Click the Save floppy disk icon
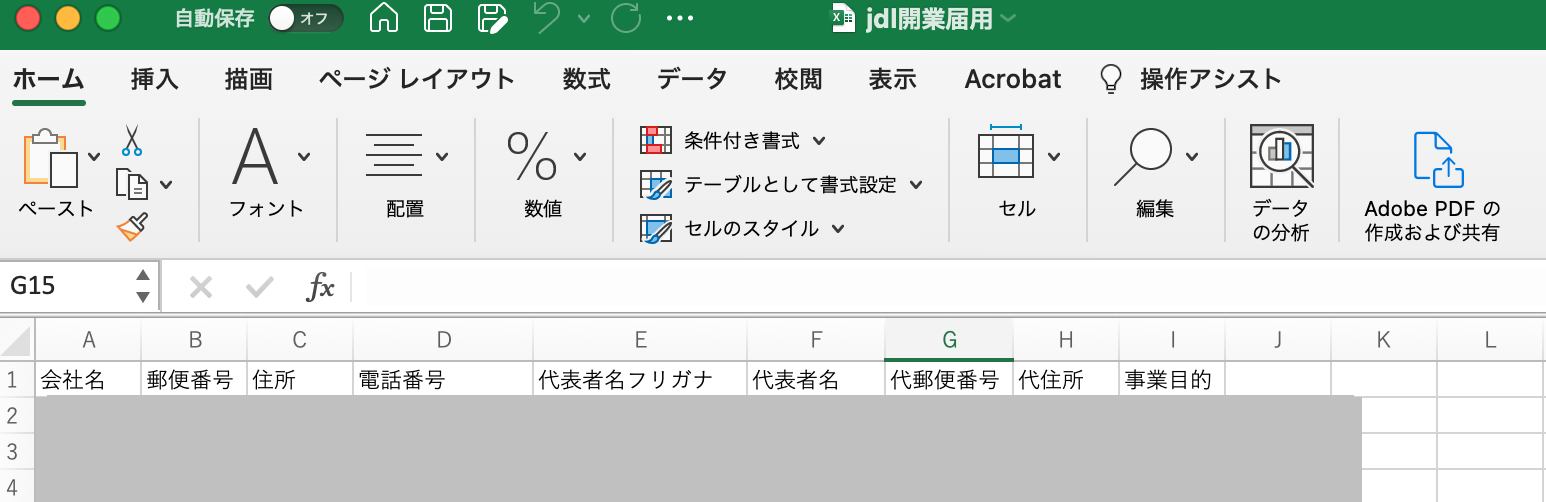Viewport: 1546px width, 502px height. [x=437, y=18]
